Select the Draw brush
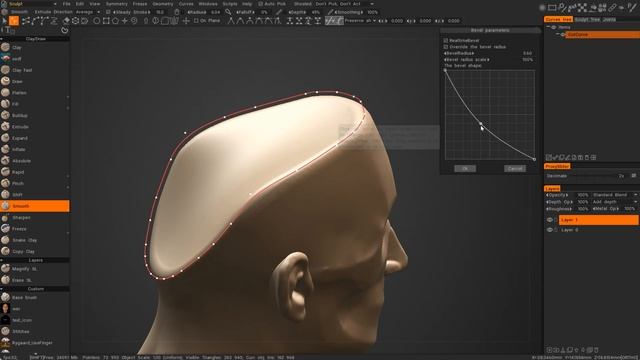This screenshot has width=640, height=360. [35, 81]
